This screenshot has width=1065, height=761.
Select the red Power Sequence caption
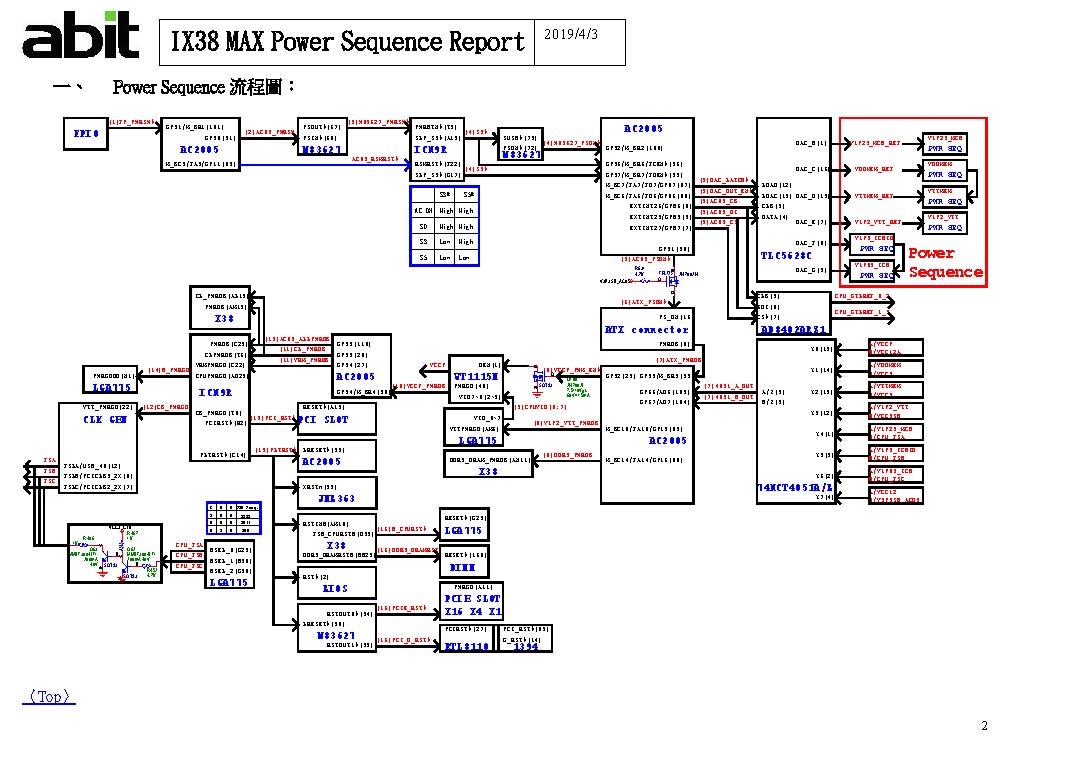(945, 263)
